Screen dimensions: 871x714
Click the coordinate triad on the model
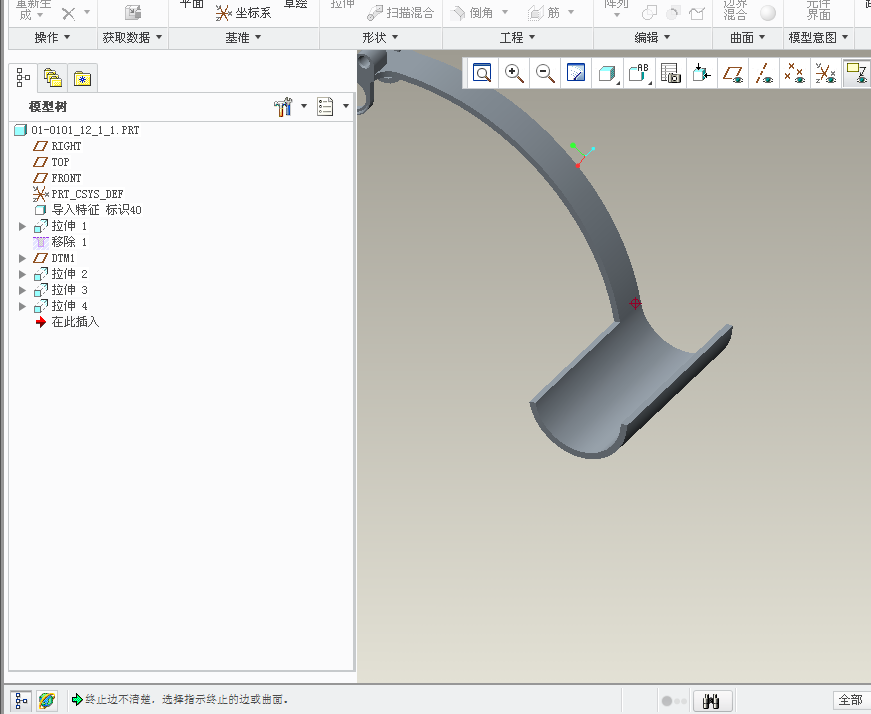tap(582, 155)
